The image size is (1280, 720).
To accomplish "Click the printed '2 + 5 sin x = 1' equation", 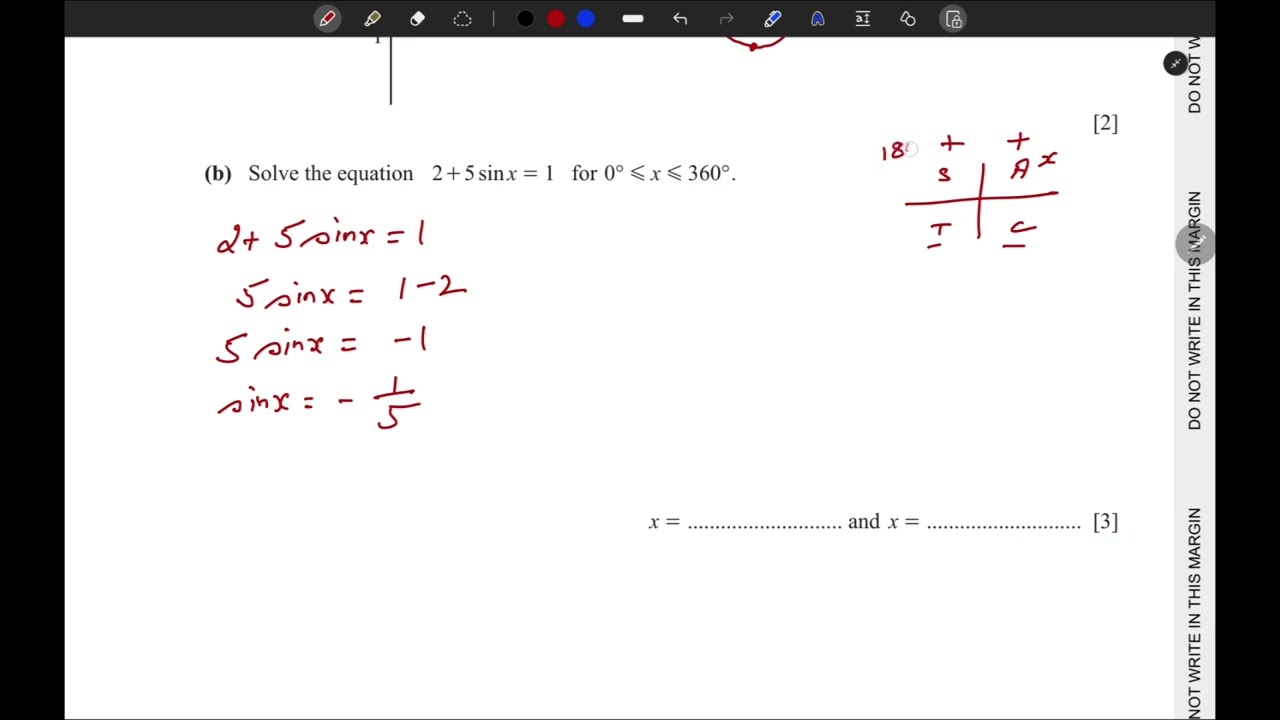I will coord(492,174).
